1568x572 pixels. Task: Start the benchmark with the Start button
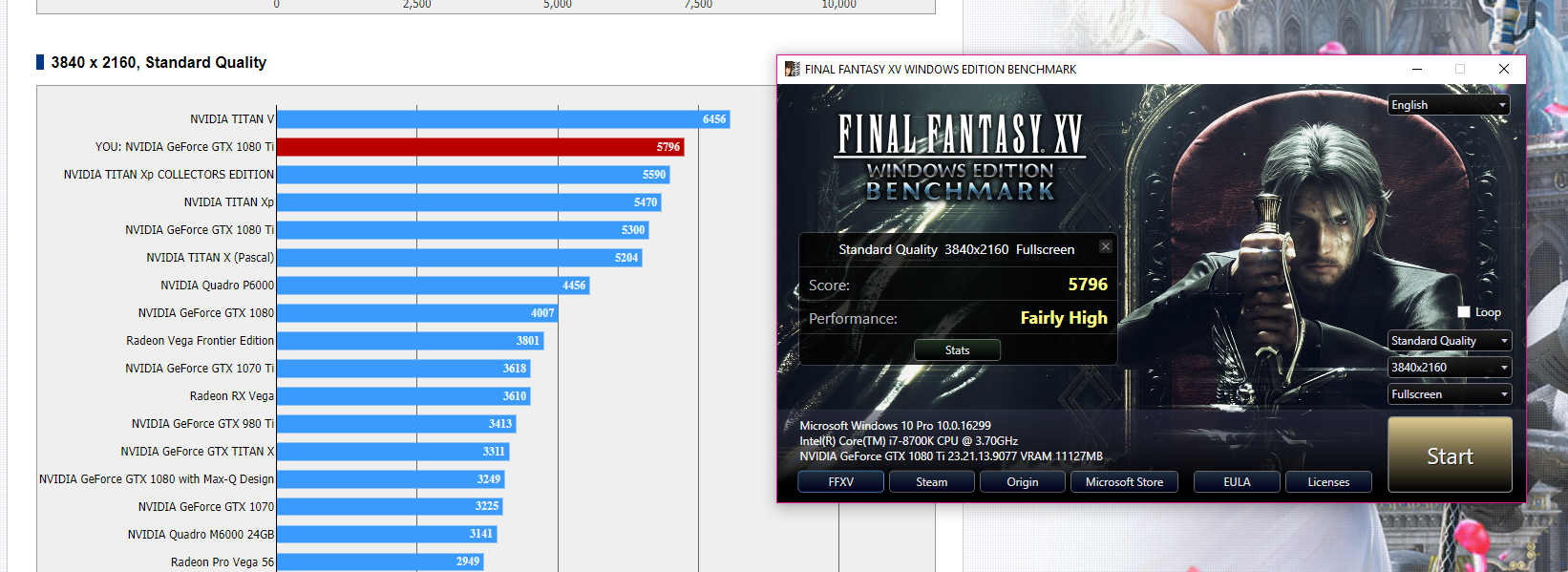coord(1450,455)
